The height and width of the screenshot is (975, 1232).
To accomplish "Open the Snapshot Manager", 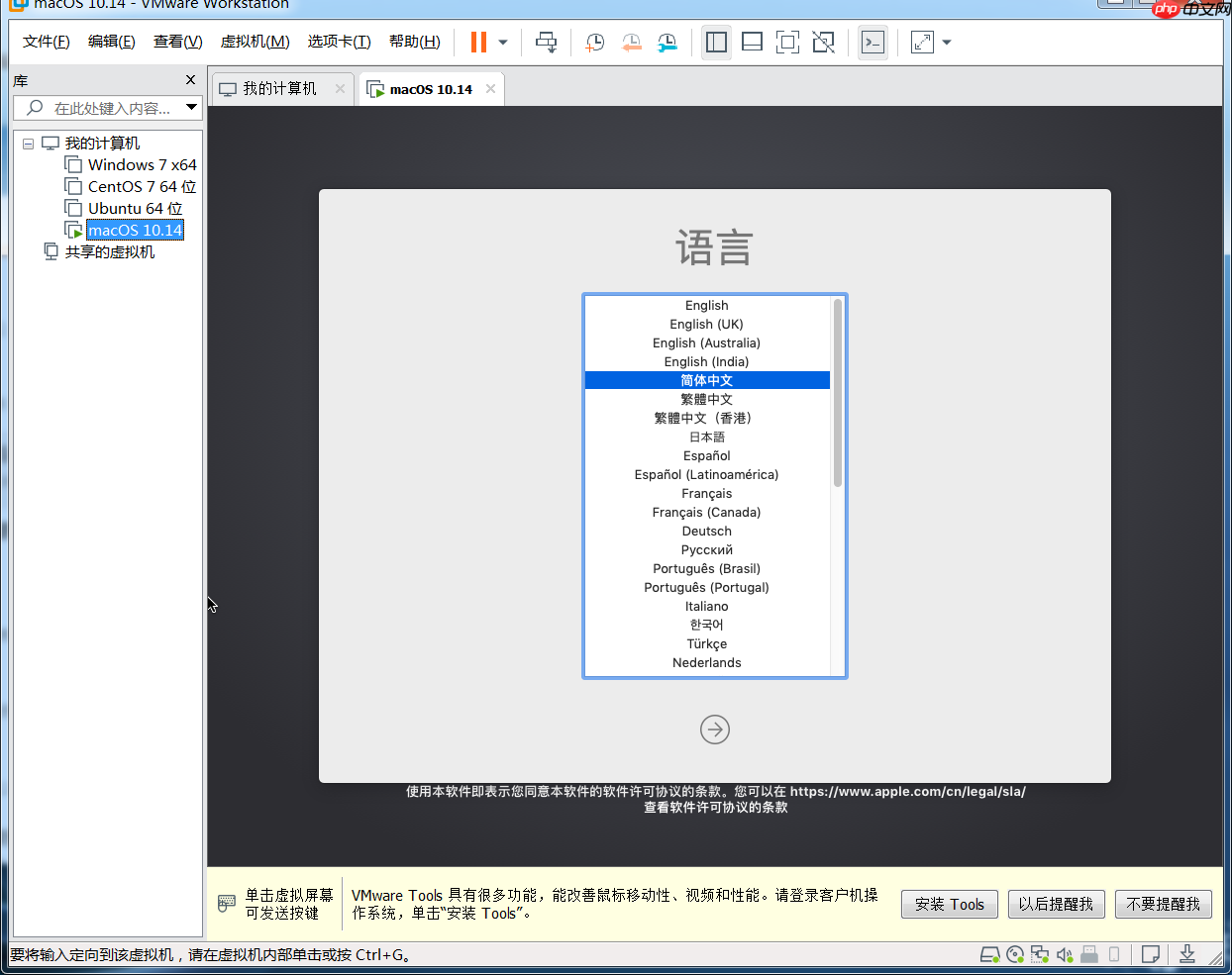I will [667, 42].
